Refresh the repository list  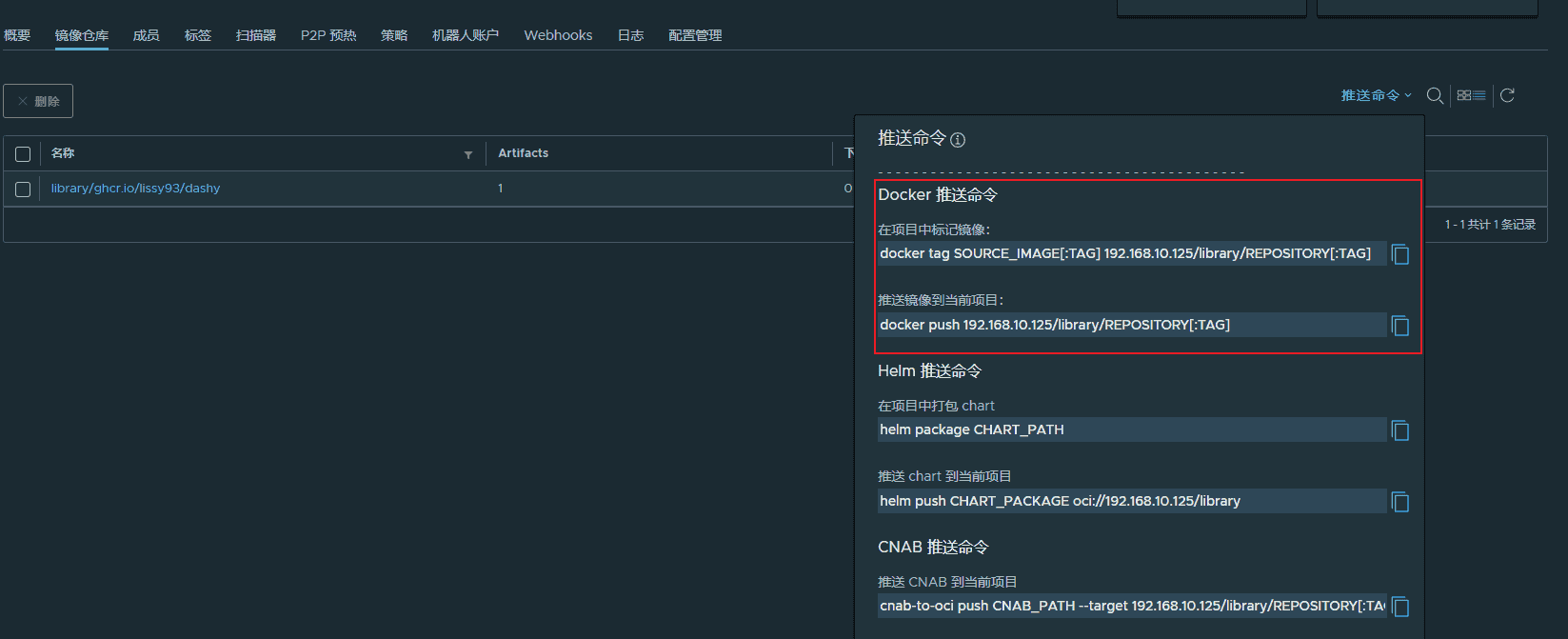(1507, 95)
